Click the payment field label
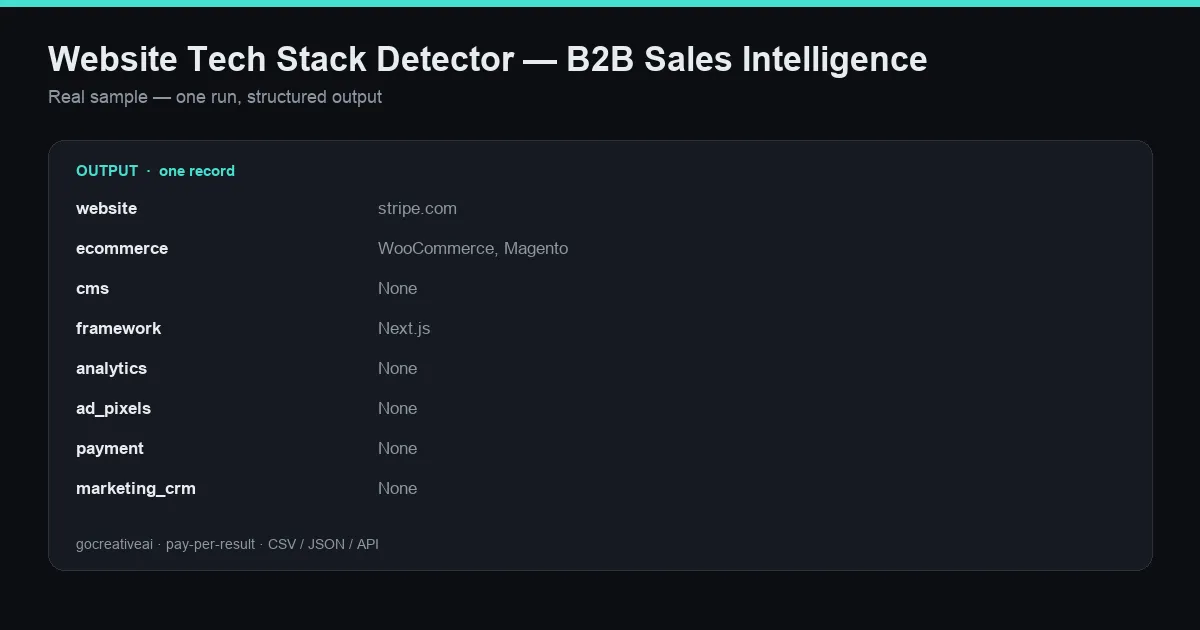1200x630 pixels. point(110,448)
